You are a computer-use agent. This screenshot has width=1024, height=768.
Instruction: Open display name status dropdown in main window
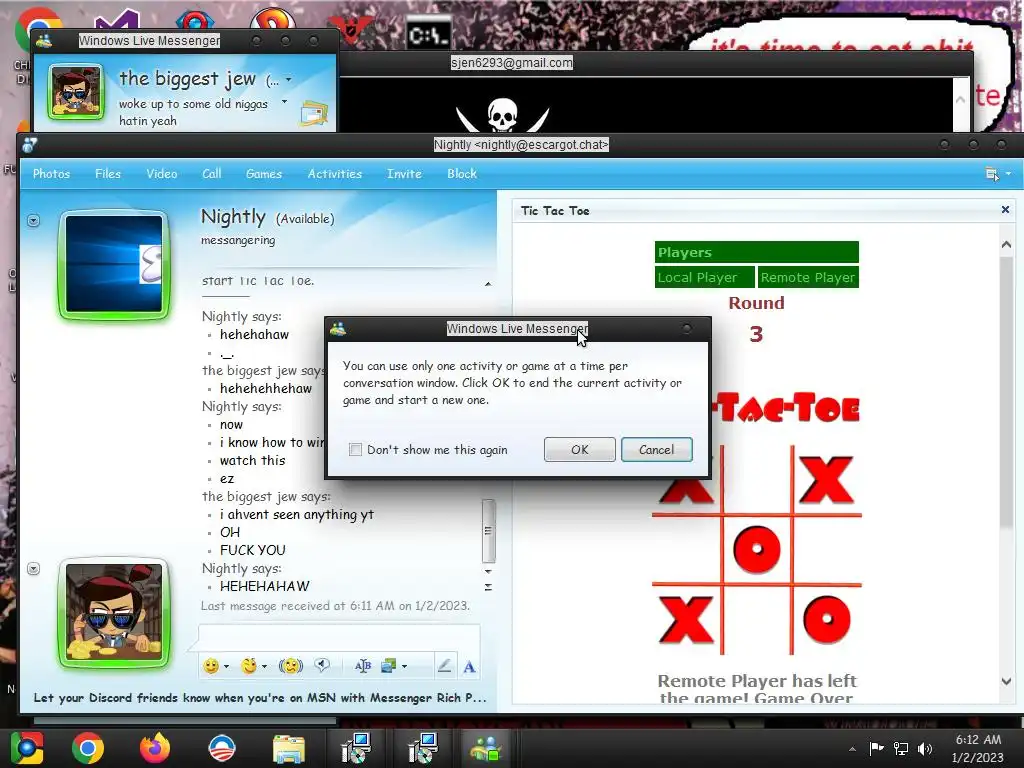(x=289, y=80)
